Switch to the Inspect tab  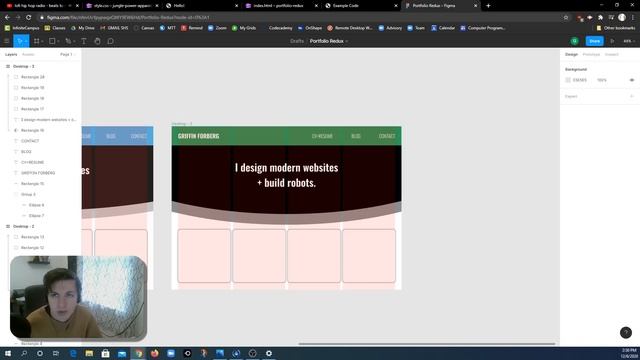click(611, 54)
